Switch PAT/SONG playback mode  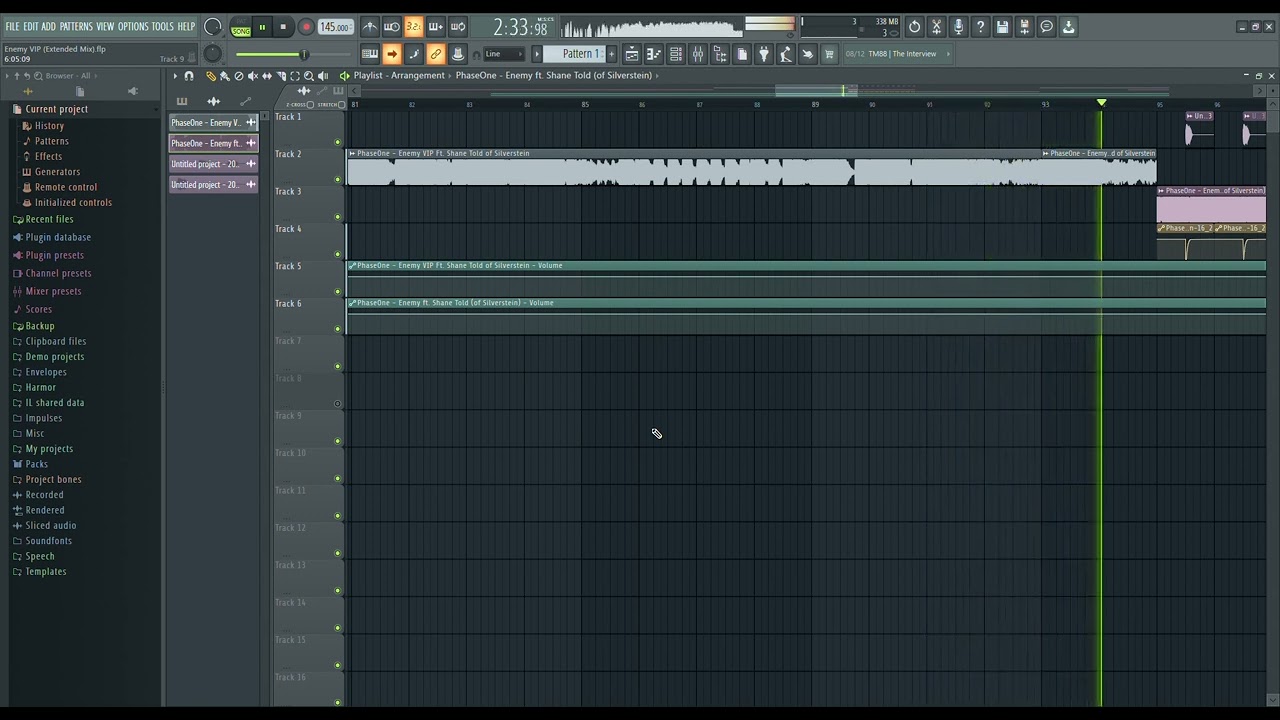point(241,27)
